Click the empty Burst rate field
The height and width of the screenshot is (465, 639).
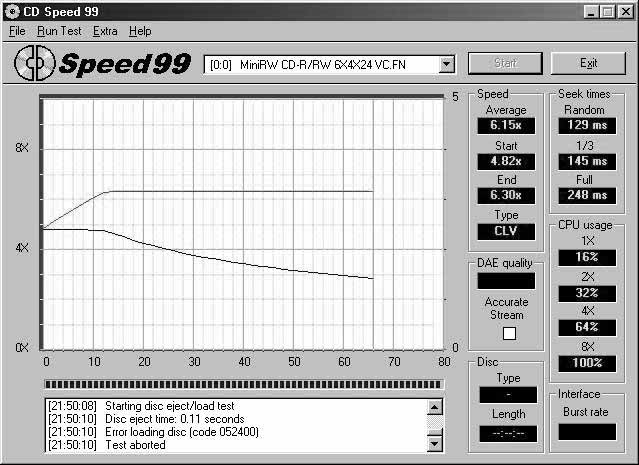coord(587,432)
